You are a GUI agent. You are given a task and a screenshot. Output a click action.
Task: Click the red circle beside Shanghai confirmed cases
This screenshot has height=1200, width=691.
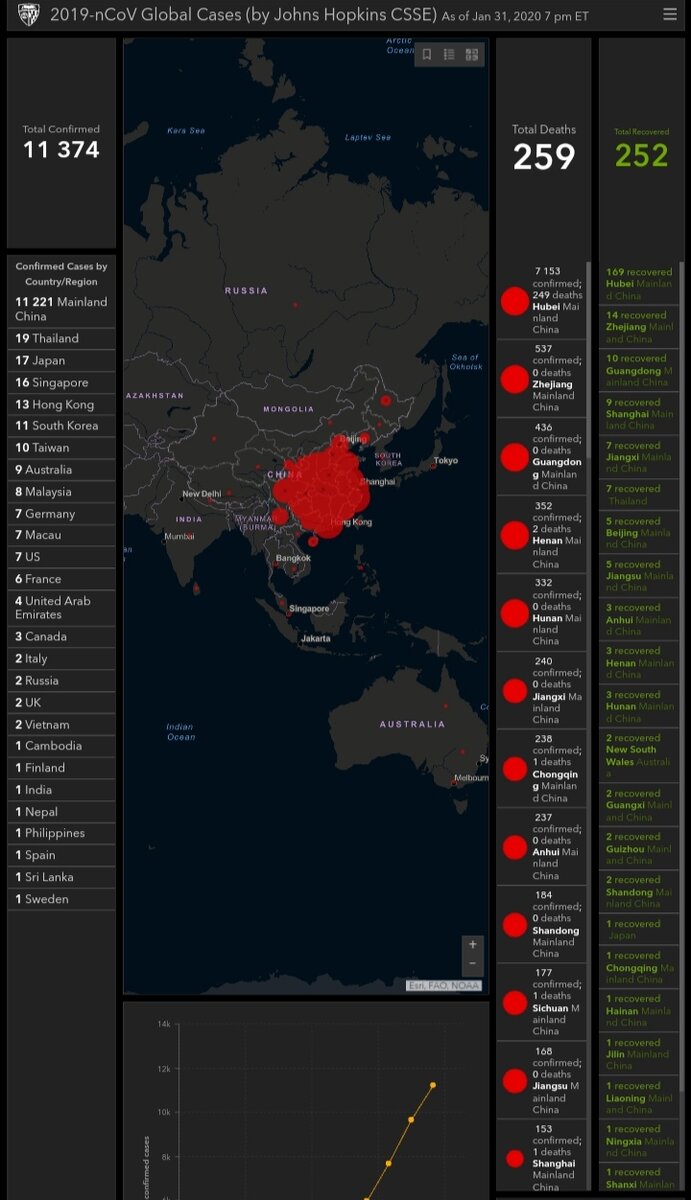[514, 1159]
